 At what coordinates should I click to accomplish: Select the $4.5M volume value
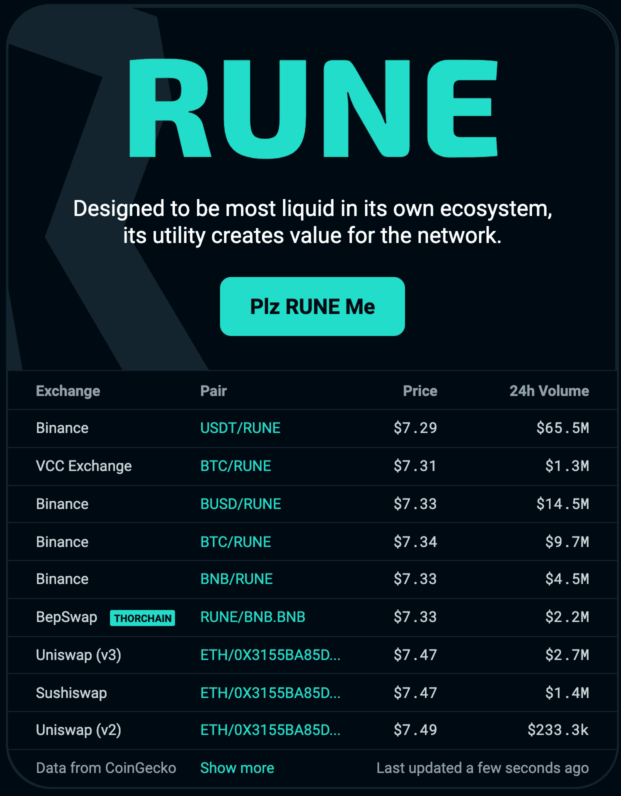567,579
